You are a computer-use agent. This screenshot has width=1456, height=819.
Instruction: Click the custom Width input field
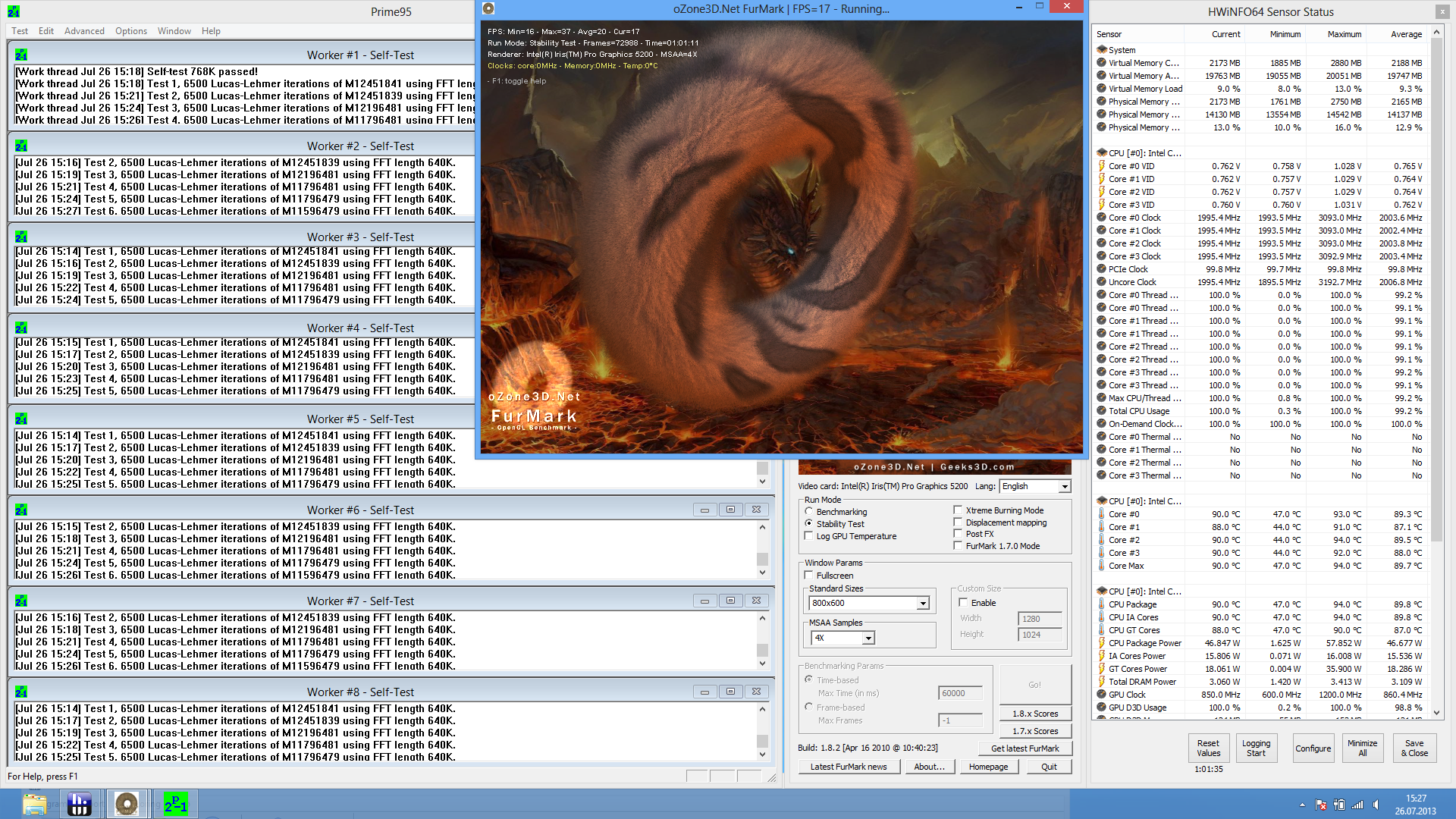tap(1040, 619)
